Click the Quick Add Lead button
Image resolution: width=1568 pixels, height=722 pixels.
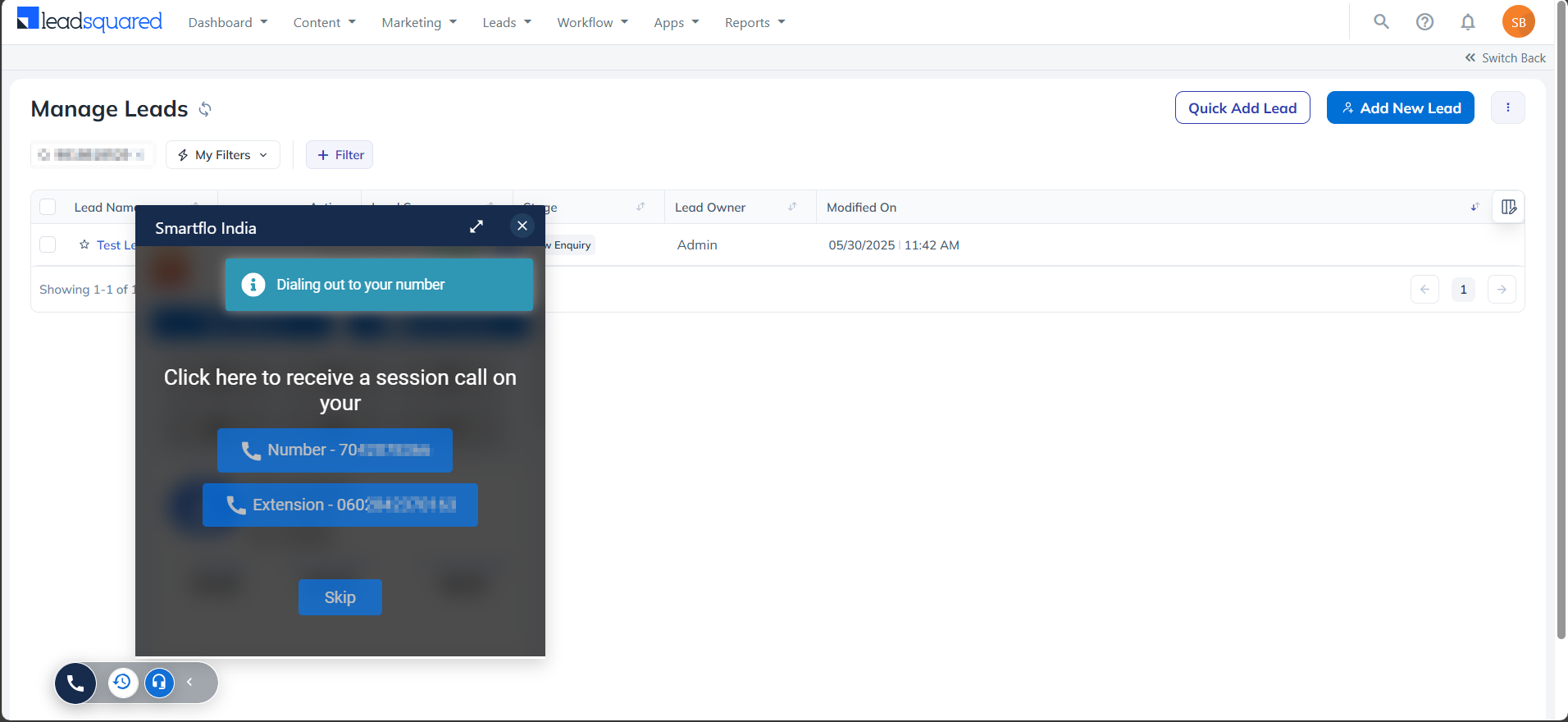[1242, 107]
